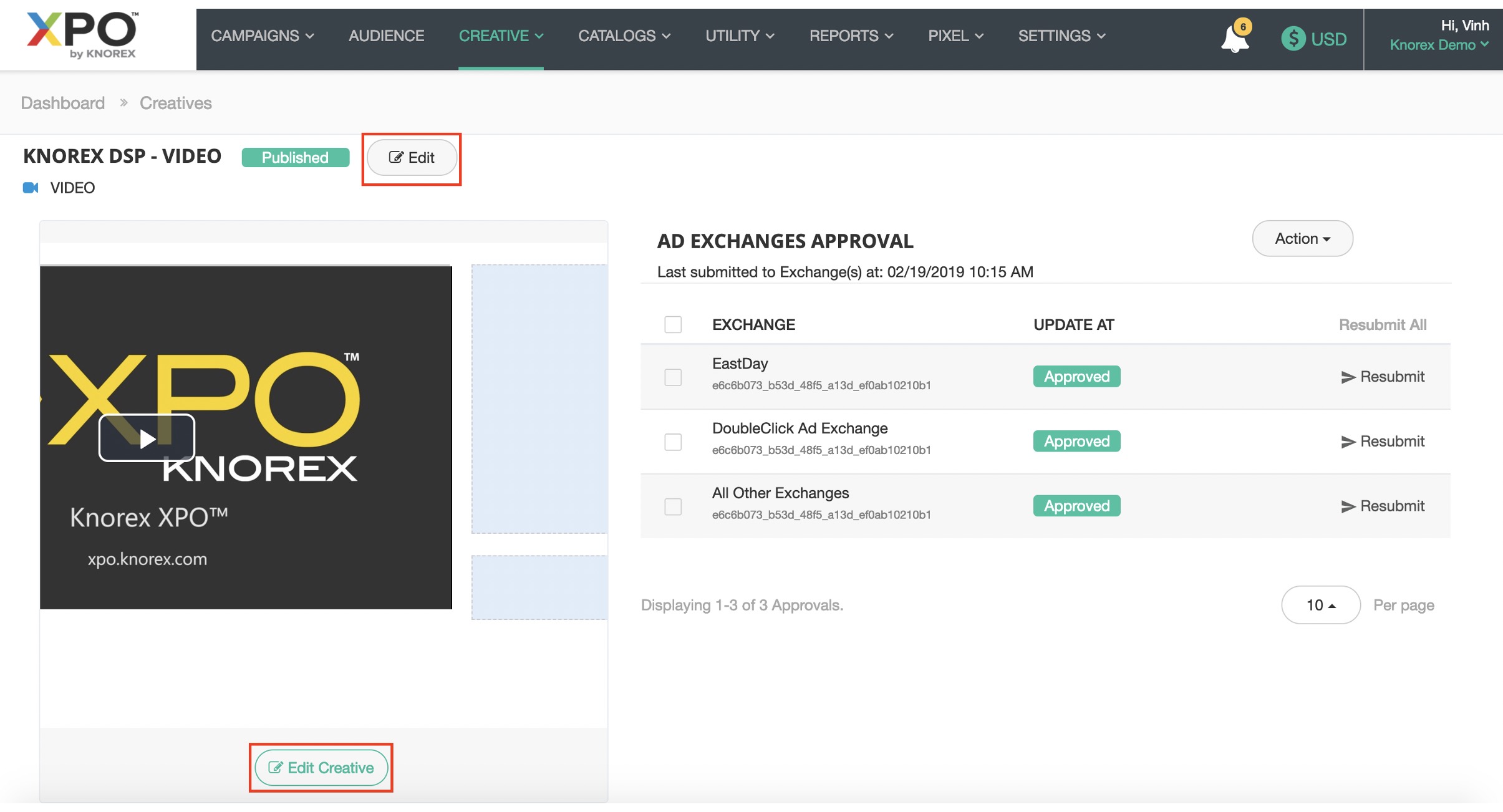
Task: Click the XPO by Knorex logo
Action: 82,36
